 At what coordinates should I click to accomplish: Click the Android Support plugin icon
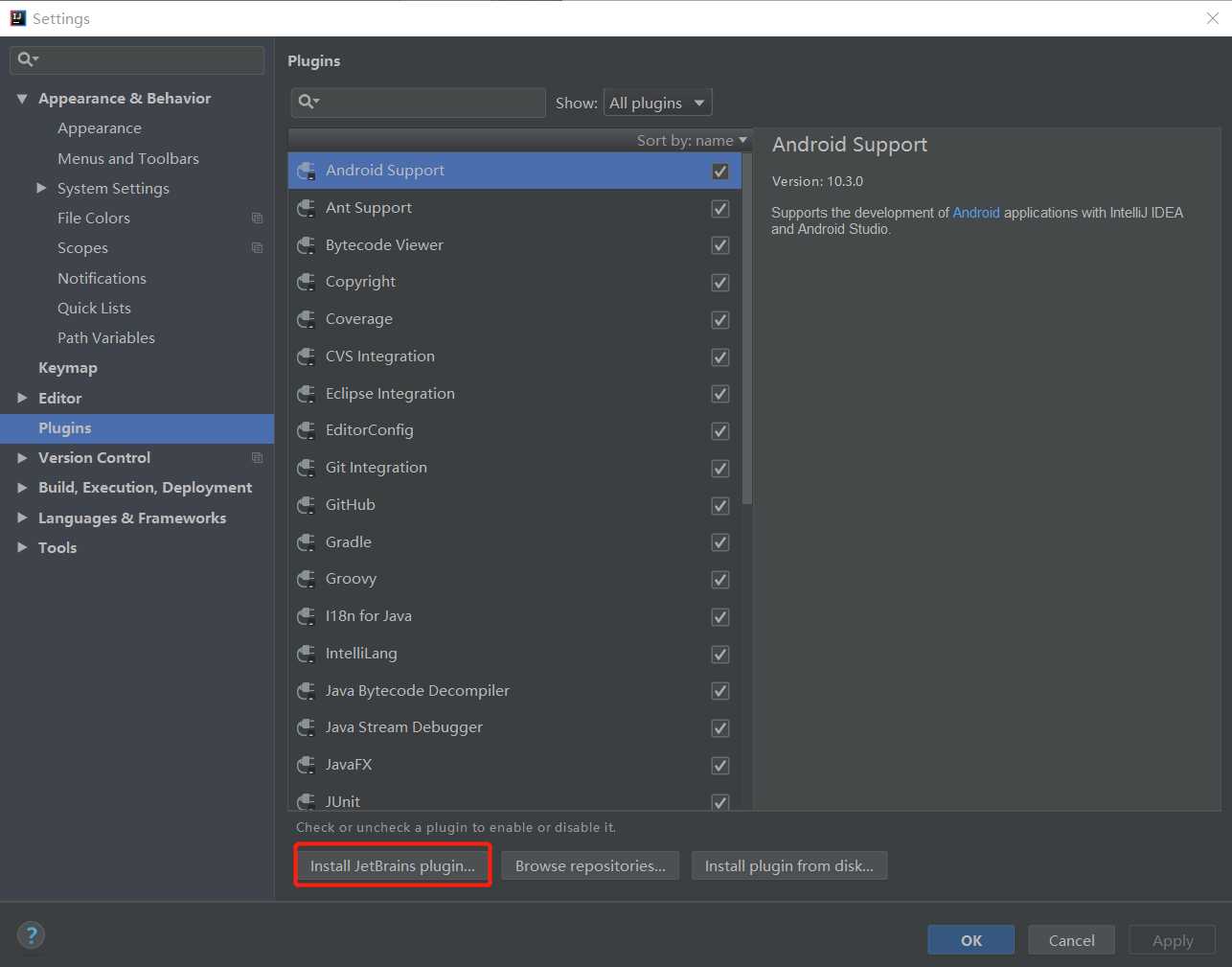(307, 171)
